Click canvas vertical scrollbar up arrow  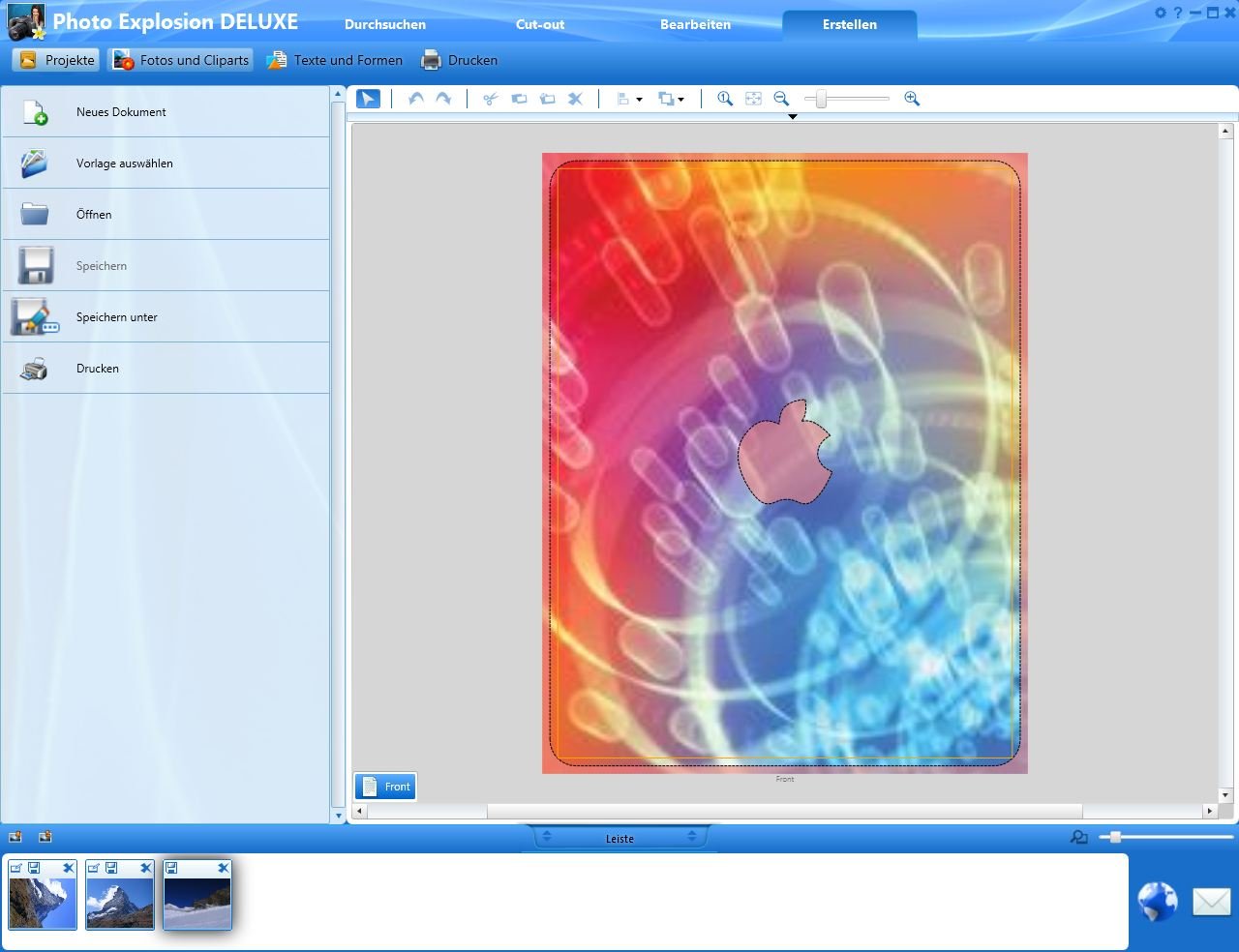[x=1225, y=131]
